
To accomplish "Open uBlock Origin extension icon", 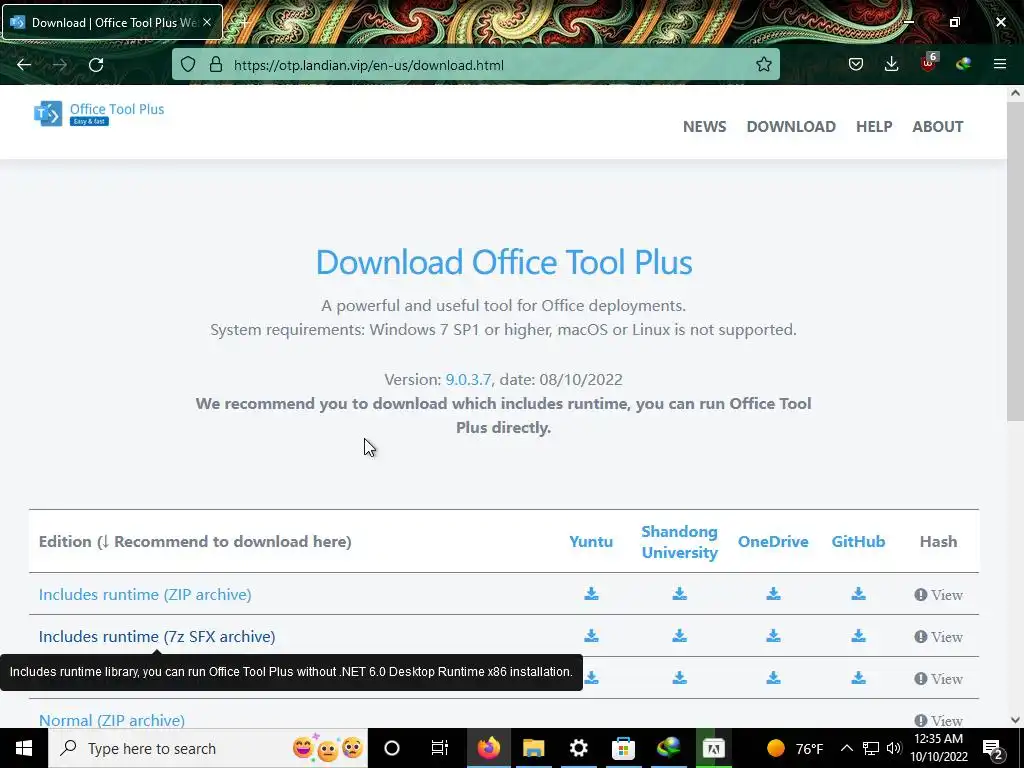I will point(928,63).
